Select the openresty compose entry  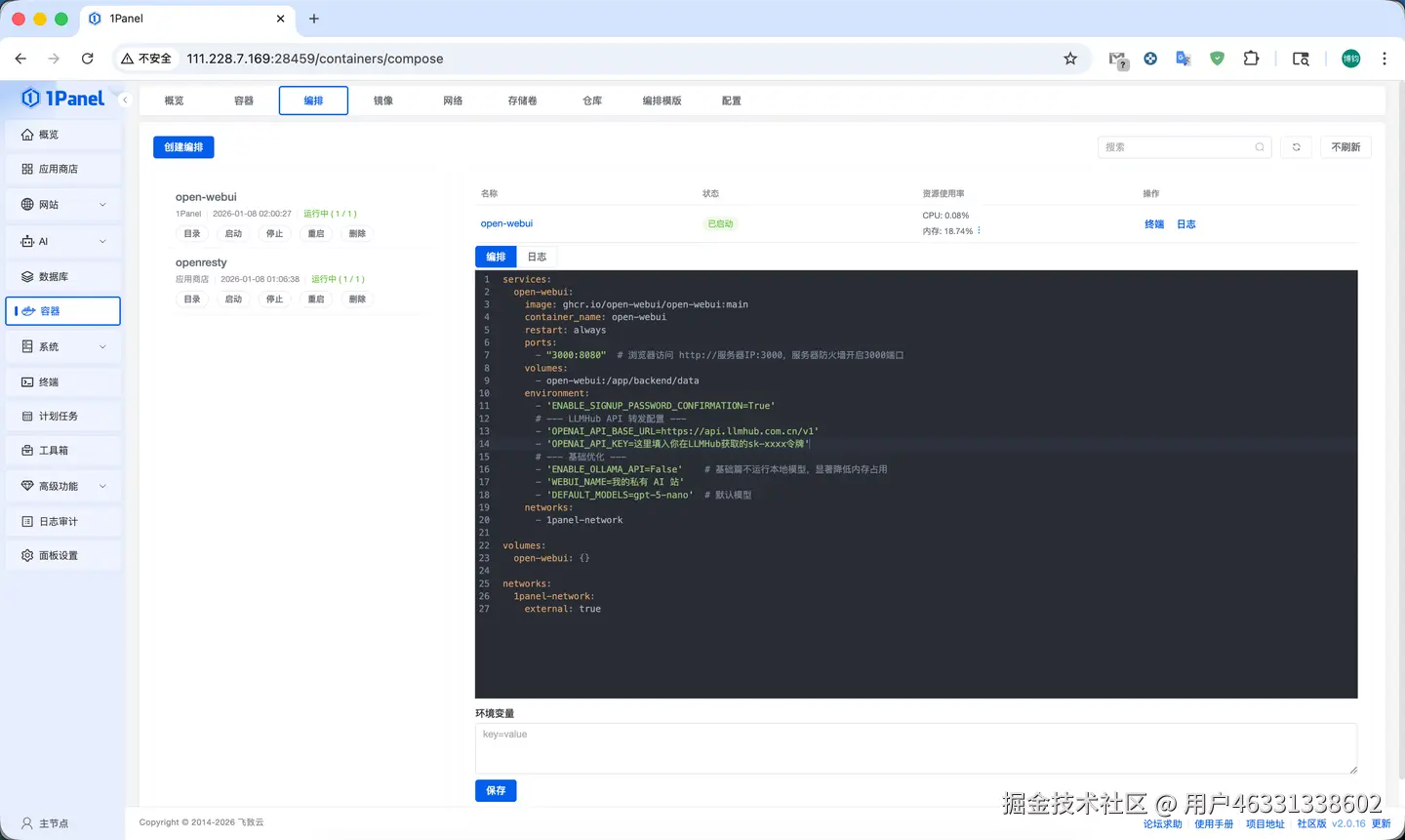[x=201, y=262]
